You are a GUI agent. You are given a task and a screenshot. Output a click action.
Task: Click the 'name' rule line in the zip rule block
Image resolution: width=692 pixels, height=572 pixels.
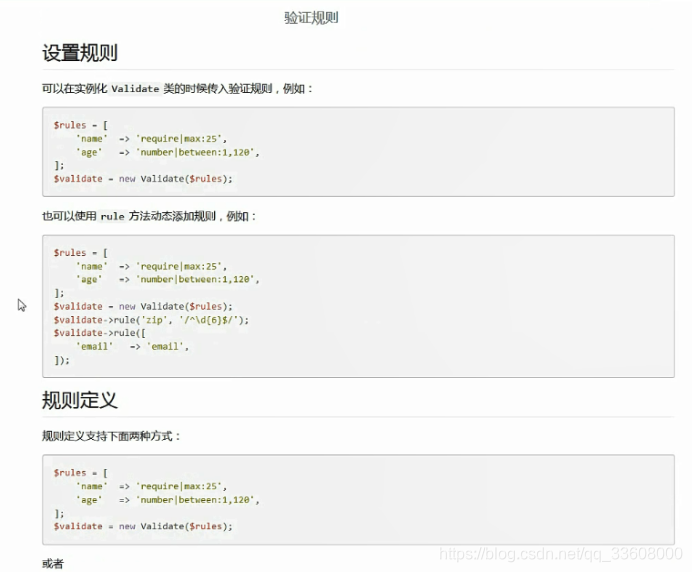(x=151, y=266)
